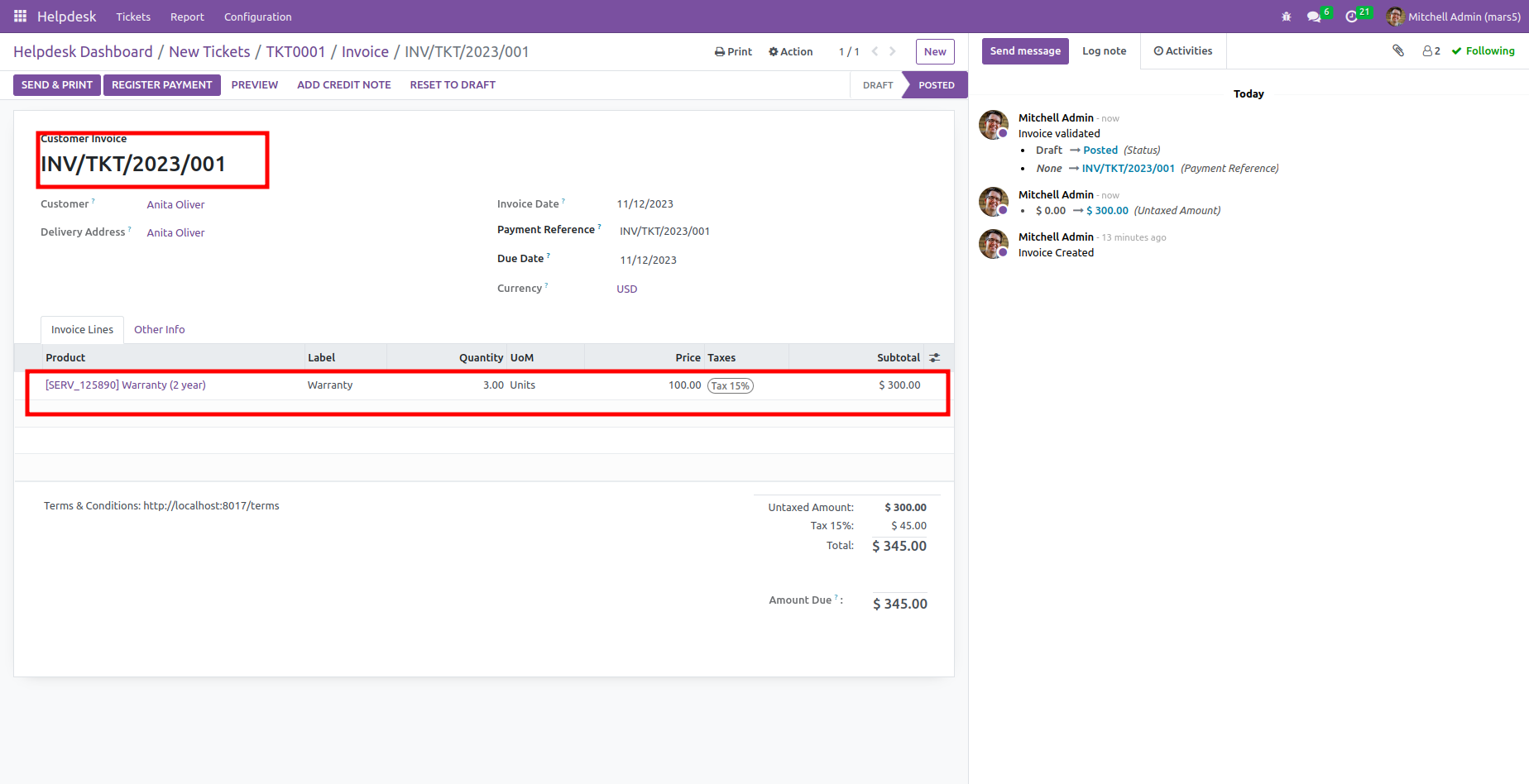Click the Tax 15% tag
Screen dimensions: 1529x784
730,386
